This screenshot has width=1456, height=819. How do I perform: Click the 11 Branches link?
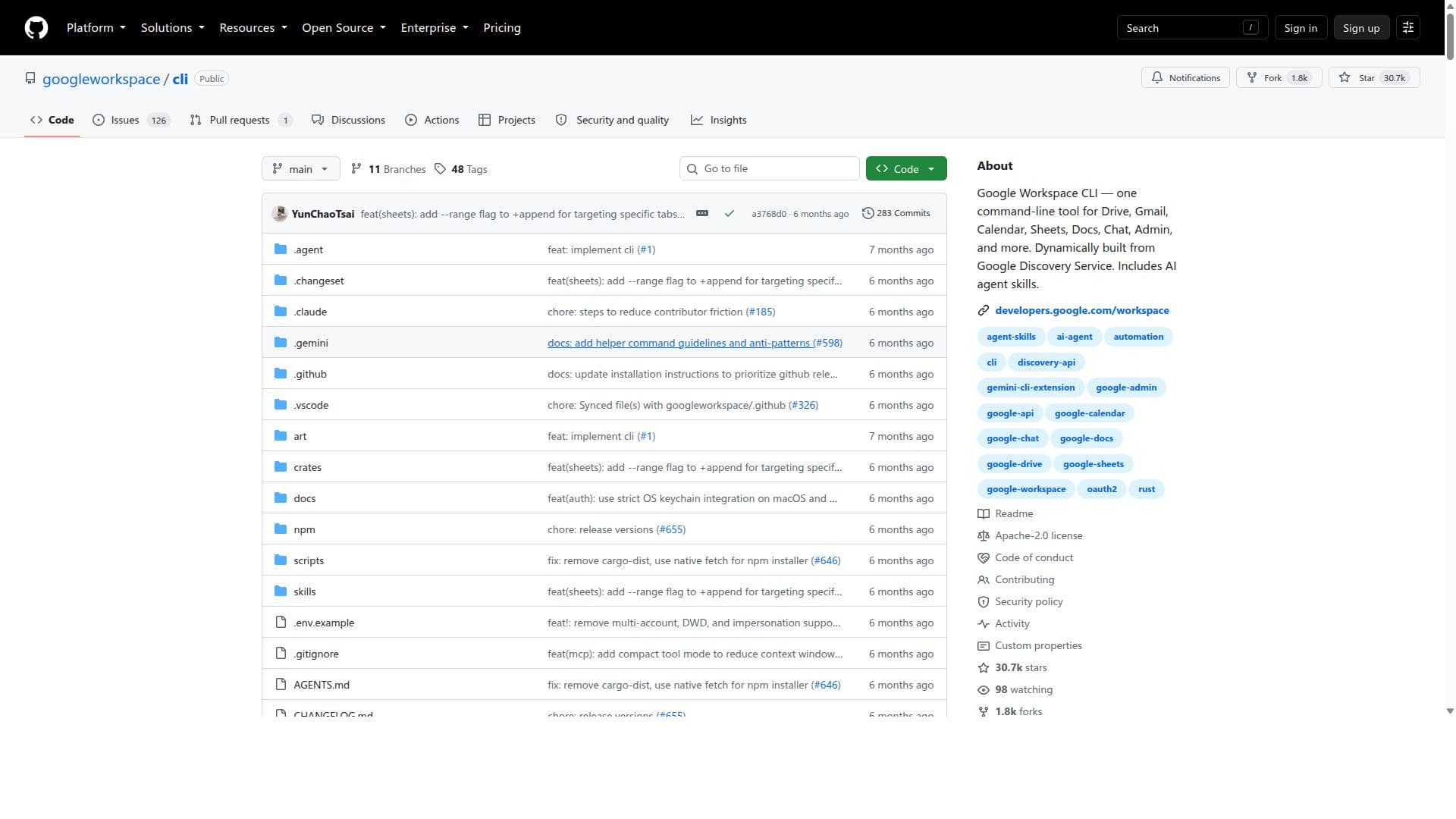388,169
